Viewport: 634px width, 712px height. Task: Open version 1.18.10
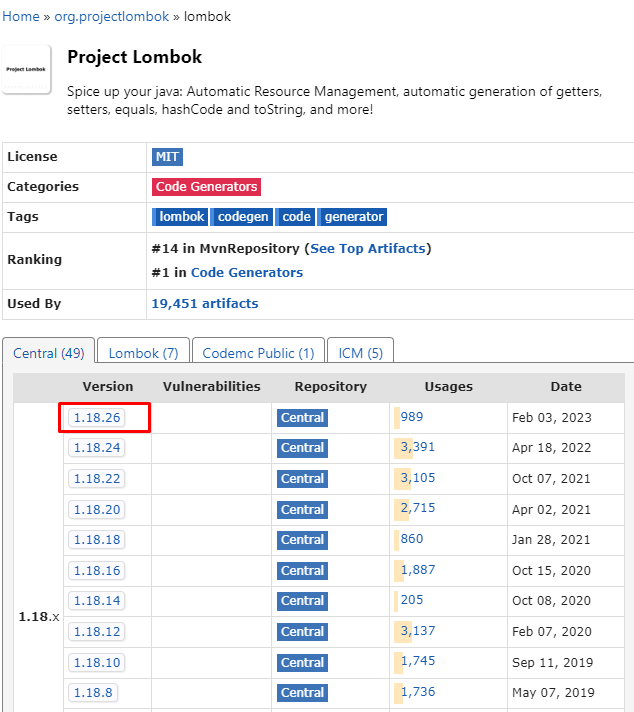point(97,663)
